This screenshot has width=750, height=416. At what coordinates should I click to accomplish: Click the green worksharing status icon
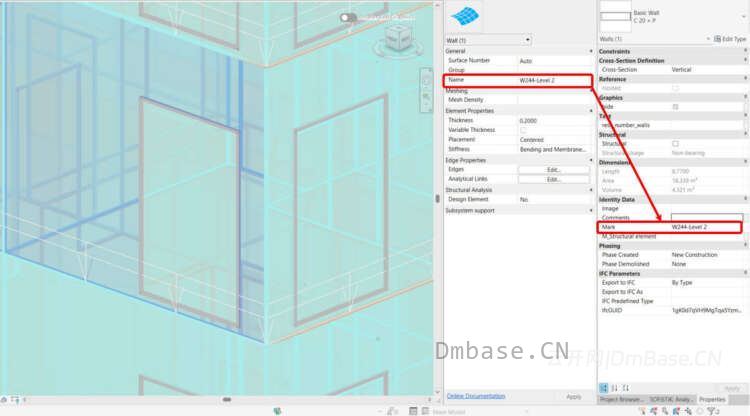pyautogui.click(x=277, y=411)
